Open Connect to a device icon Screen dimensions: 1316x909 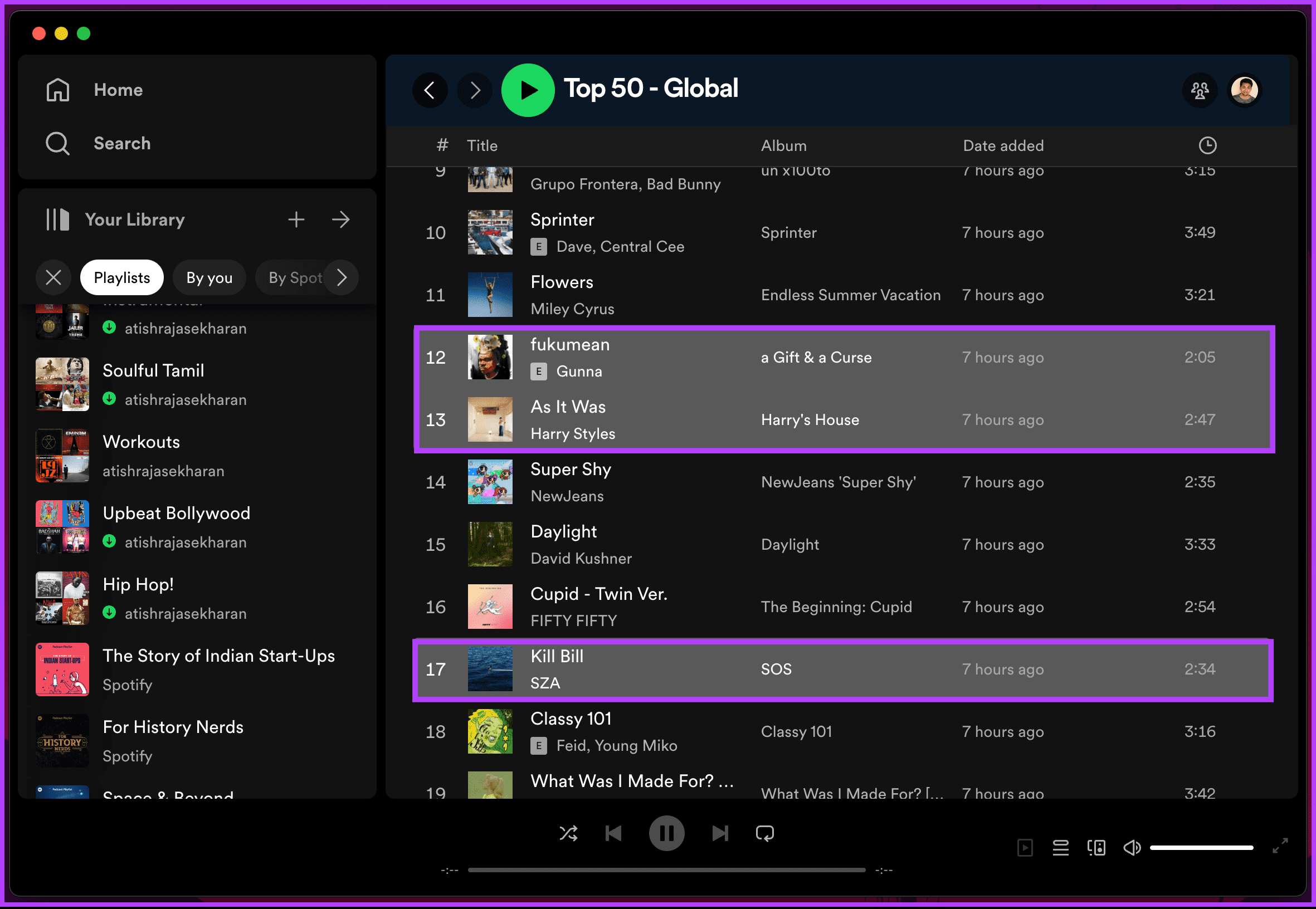coord(1096,848)
